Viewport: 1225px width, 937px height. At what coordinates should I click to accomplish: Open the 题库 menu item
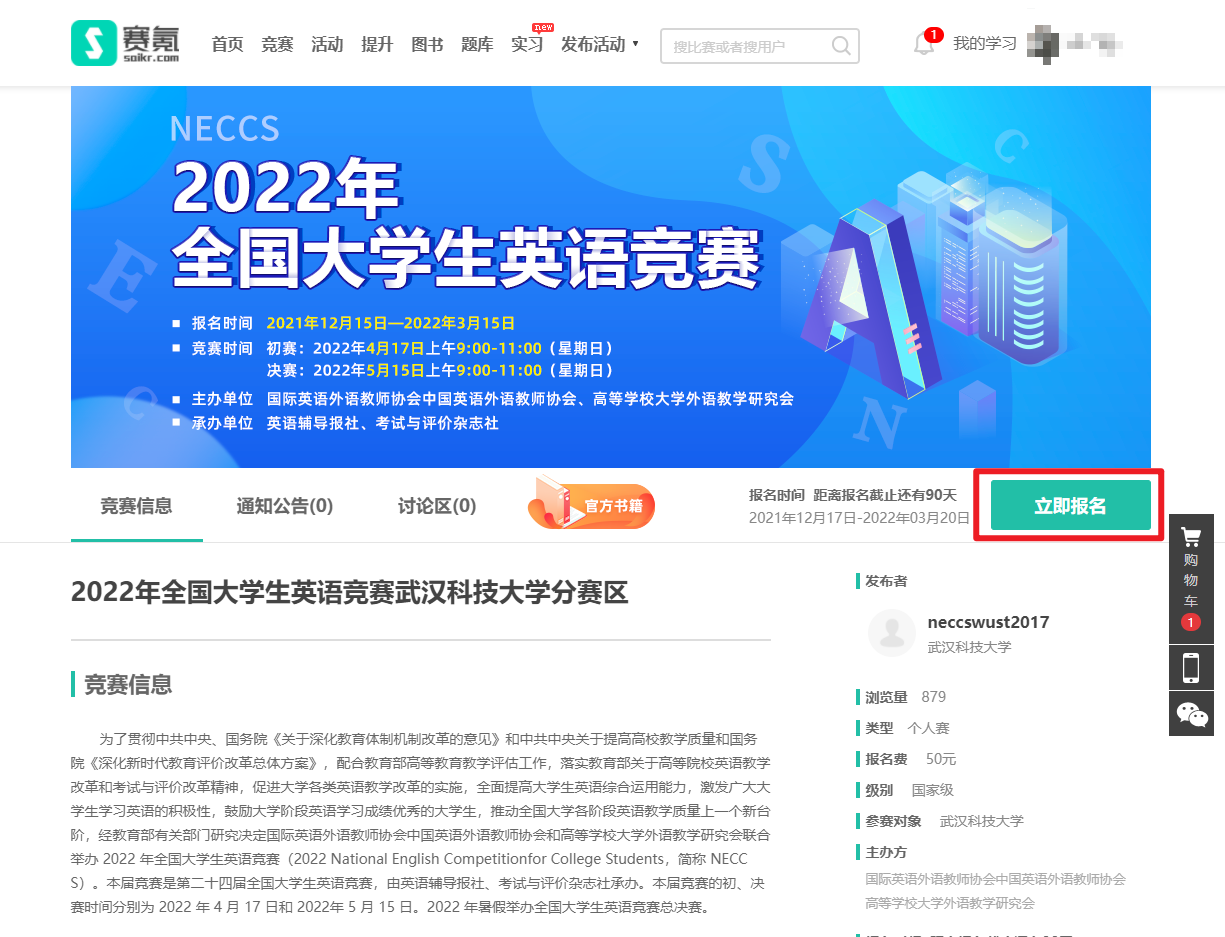pyautogui.click(x=477, y=44)
